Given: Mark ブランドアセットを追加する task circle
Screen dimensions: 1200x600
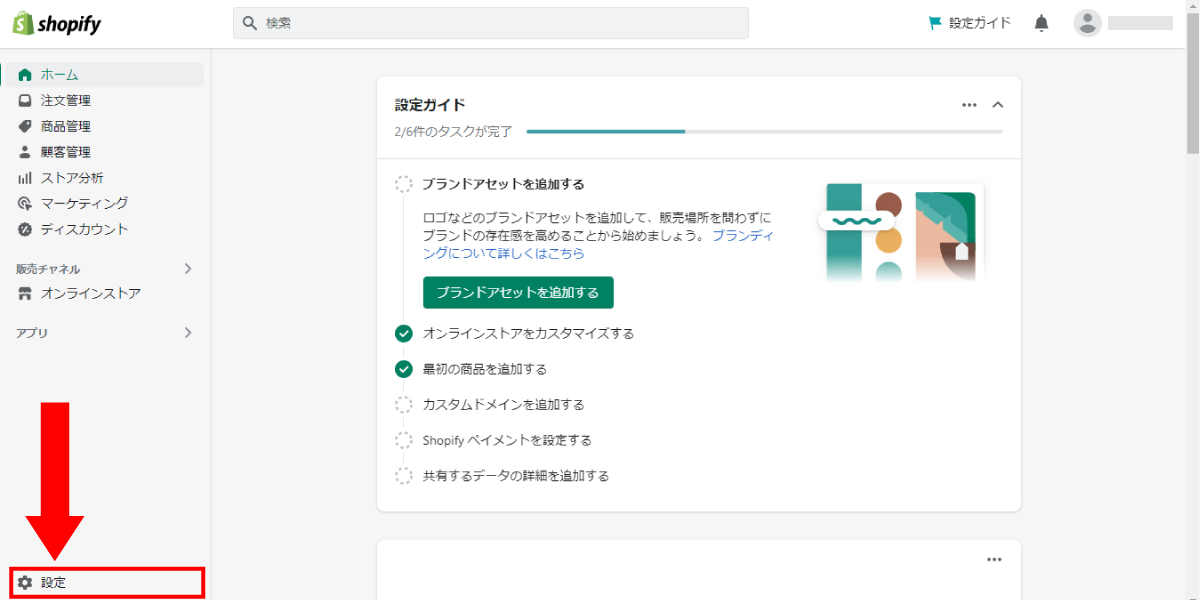Looking at the screenshot, I should pyautogui.click(x=403, y=184).
